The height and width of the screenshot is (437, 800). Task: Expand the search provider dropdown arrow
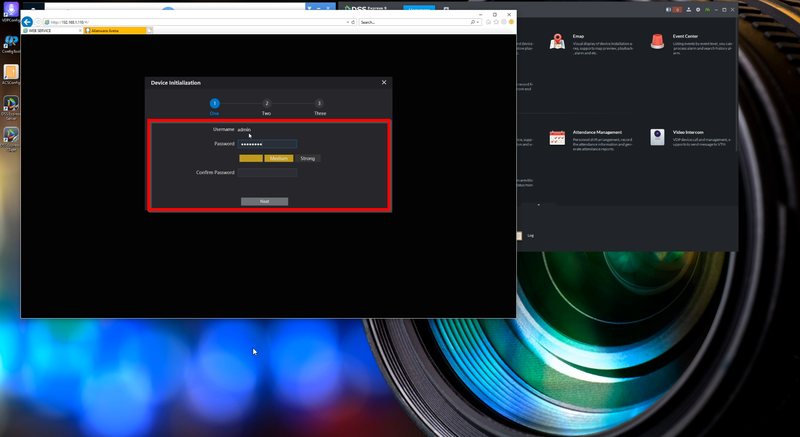pos(478,22)
